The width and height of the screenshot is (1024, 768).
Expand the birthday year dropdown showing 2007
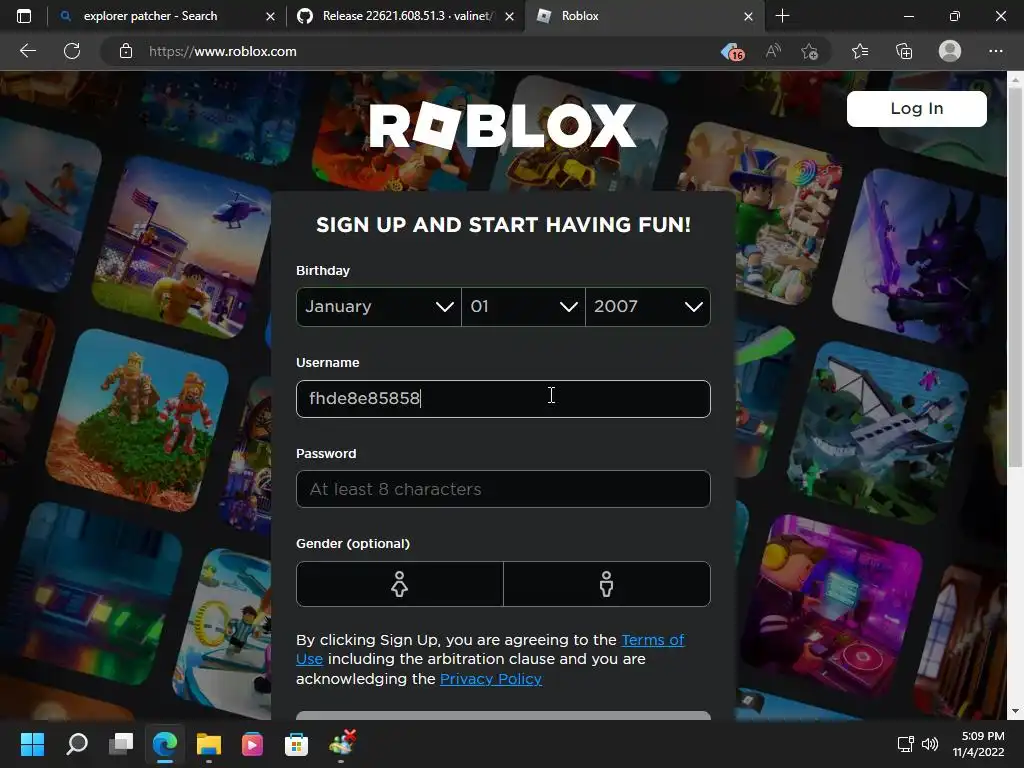pos(648,306)
